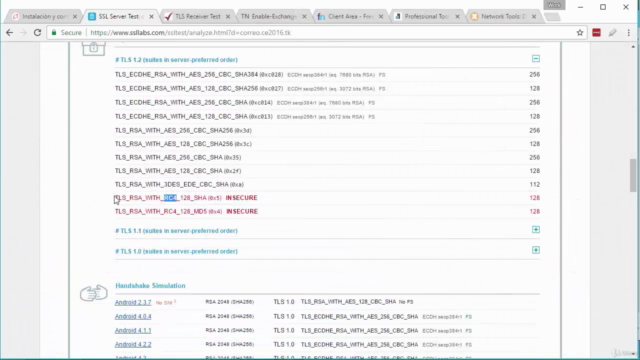Close the TN Enable-Exchange tab

tap(304, 17)
